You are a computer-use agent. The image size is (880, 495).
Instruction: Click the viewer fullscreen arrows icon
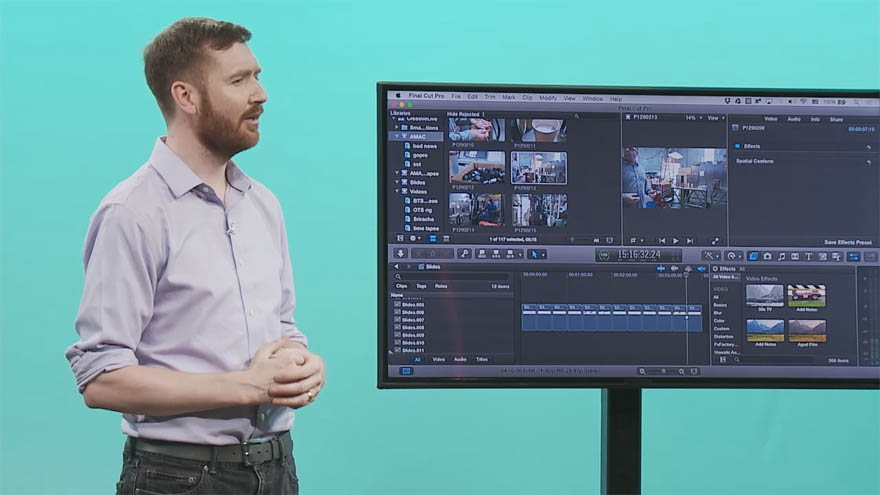715,241
